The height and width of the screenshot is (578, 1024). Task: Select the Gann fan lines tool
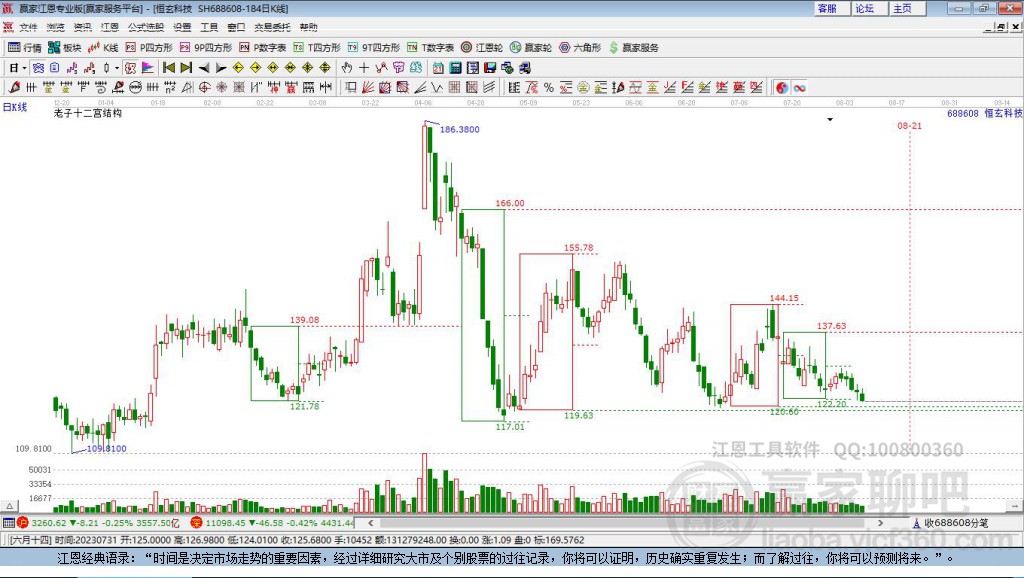pos(368,87)
